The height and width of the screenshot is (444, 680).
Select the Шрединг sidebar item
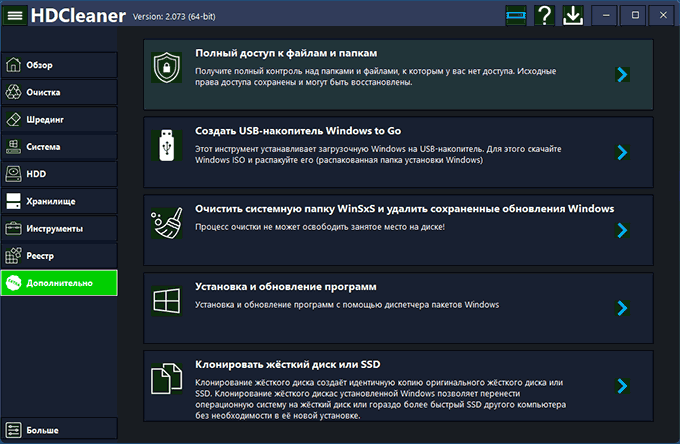[59, 119]
